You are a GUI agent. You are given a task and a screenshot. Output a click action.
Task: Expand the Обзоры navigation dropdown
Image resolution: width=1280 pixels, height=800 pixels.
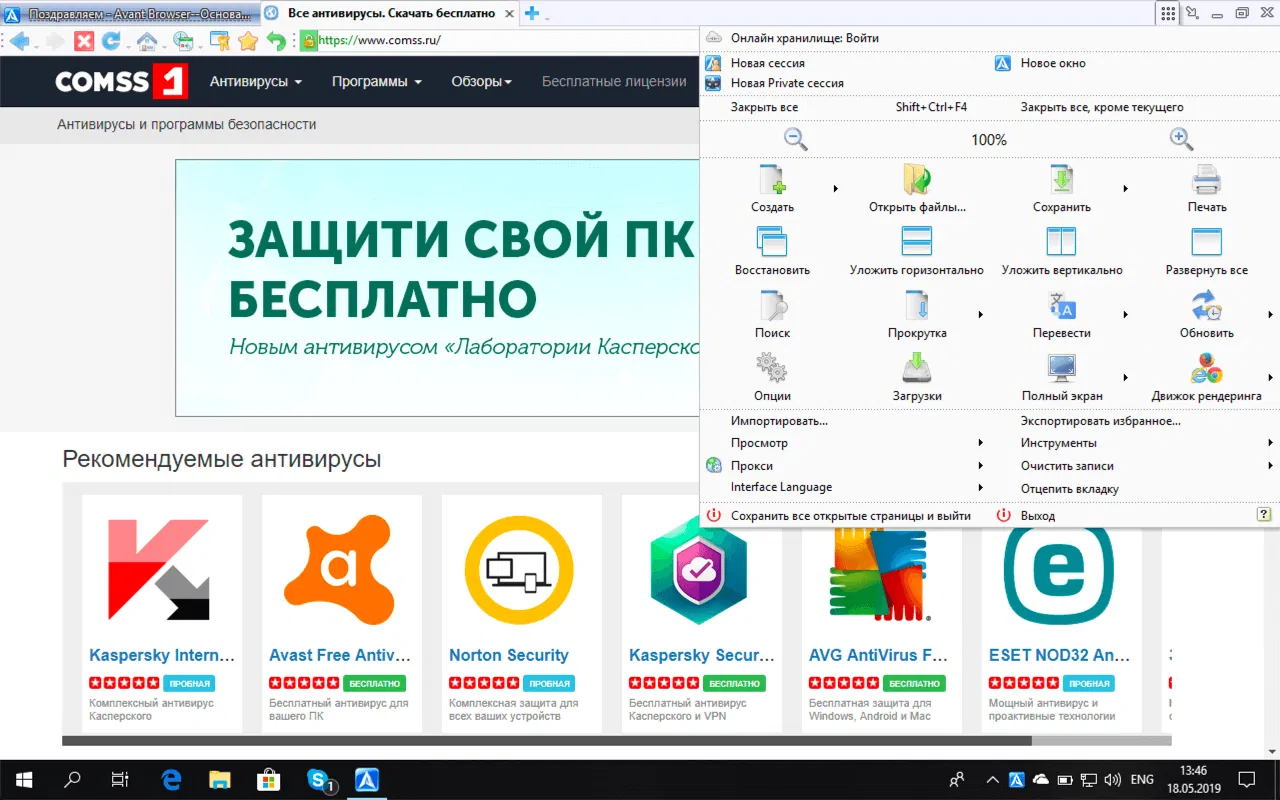point(481,82)
